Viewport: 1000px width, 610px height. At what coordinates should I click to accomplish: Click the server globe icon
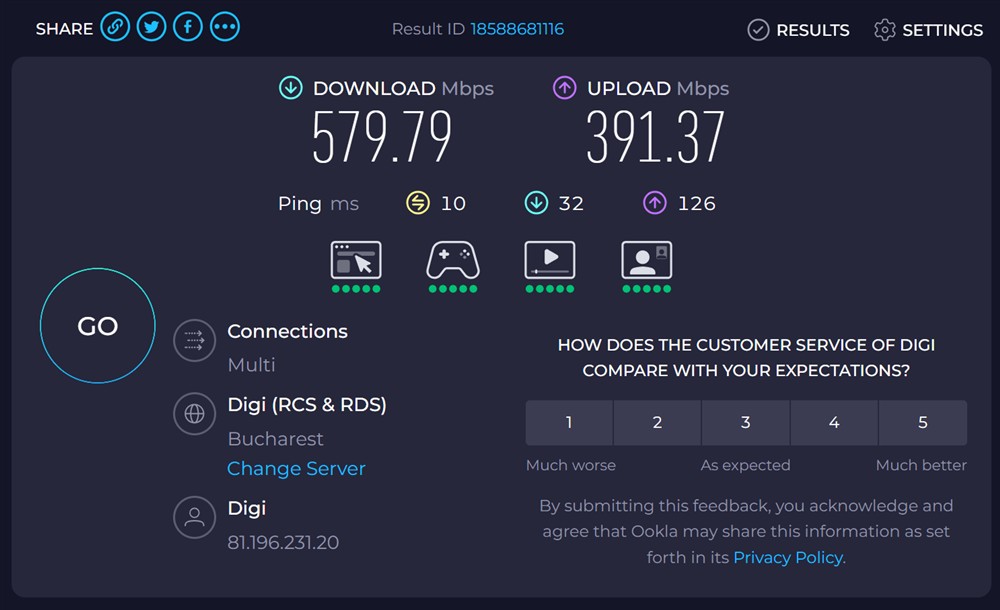pyautogui.click(x=194, y=414)
